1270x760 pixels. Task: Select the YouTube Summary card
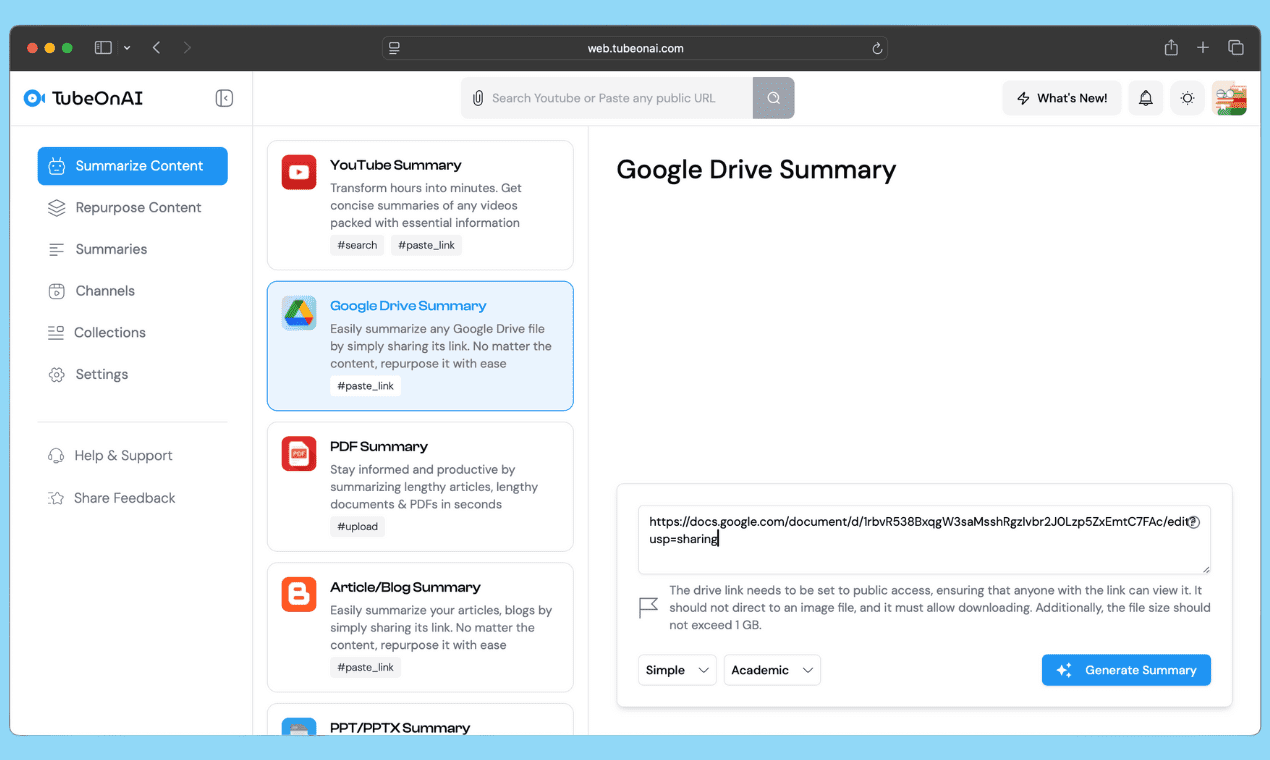(420, 205)
